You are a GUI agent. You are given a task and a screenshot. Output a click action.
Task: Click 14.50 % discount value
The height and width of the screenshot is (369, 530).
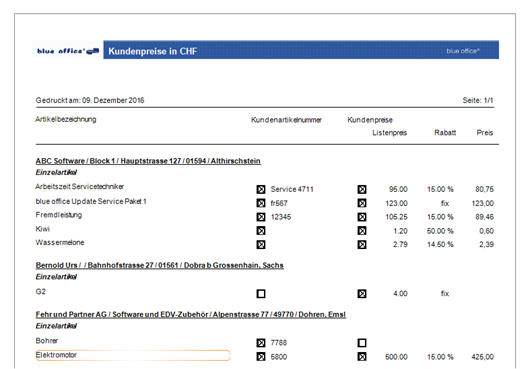click(x=440, y=244)
